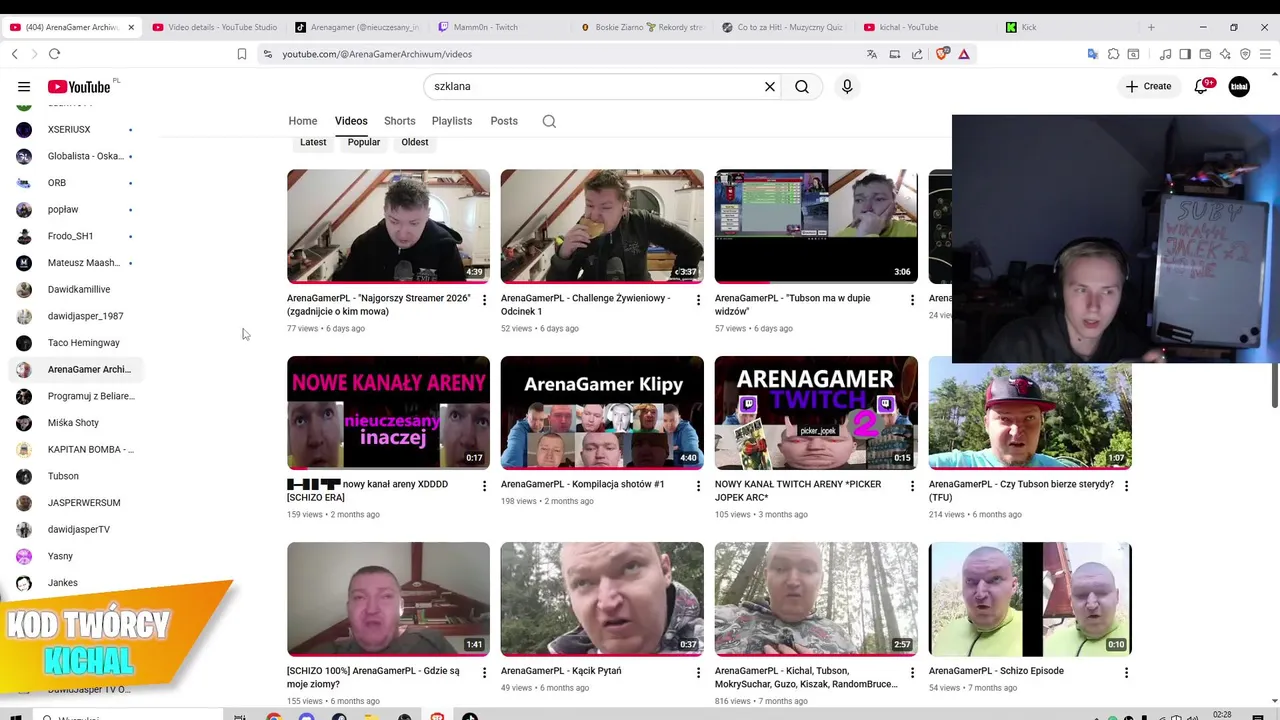Open Chrome from the taskbar
Image resolution: width=1280 pixels, height=720 pixels.
274,716
